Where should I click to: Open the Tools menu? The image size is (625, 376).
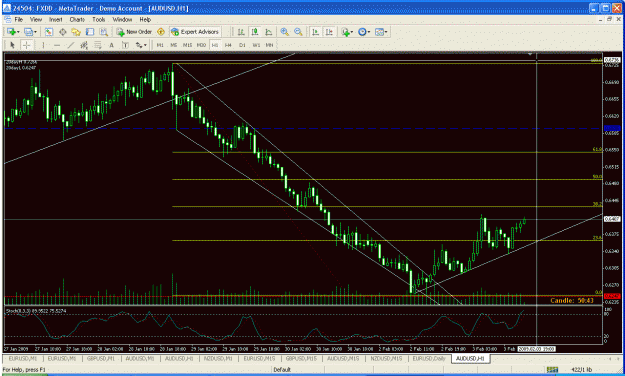tap(99, 19)
